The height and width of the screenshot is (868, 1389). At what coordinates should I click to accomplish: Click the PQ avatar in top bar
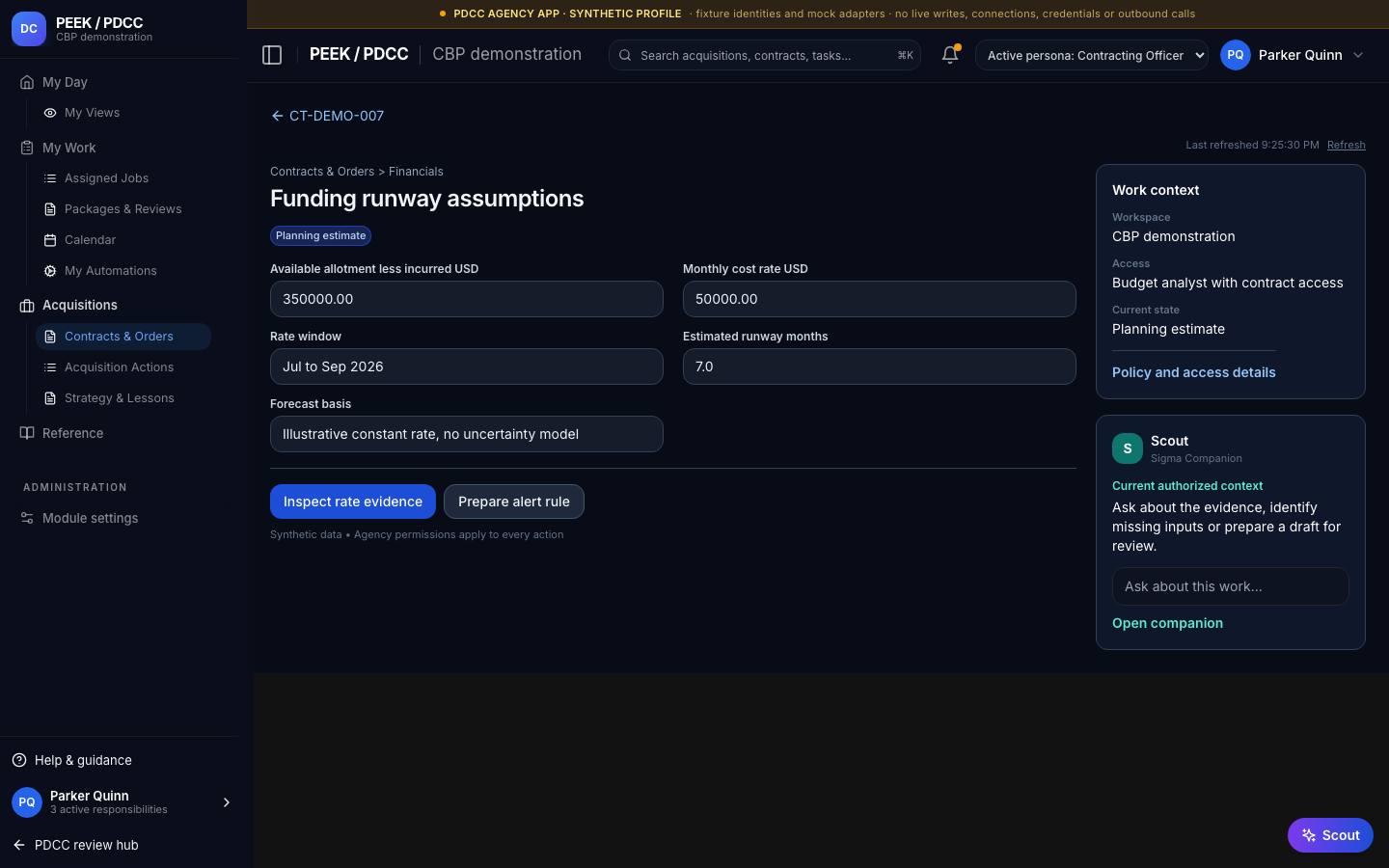click(x=1236, y=55)
